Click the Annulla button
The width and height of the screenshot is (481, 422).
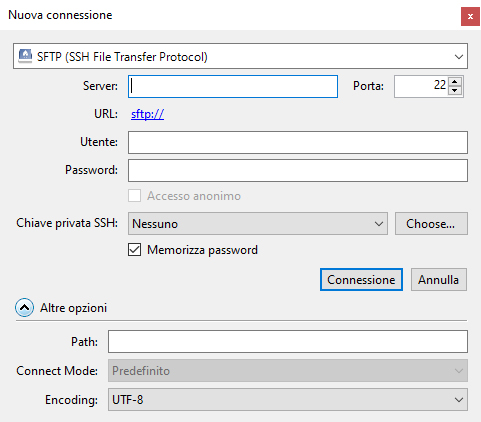click(439, 279)
